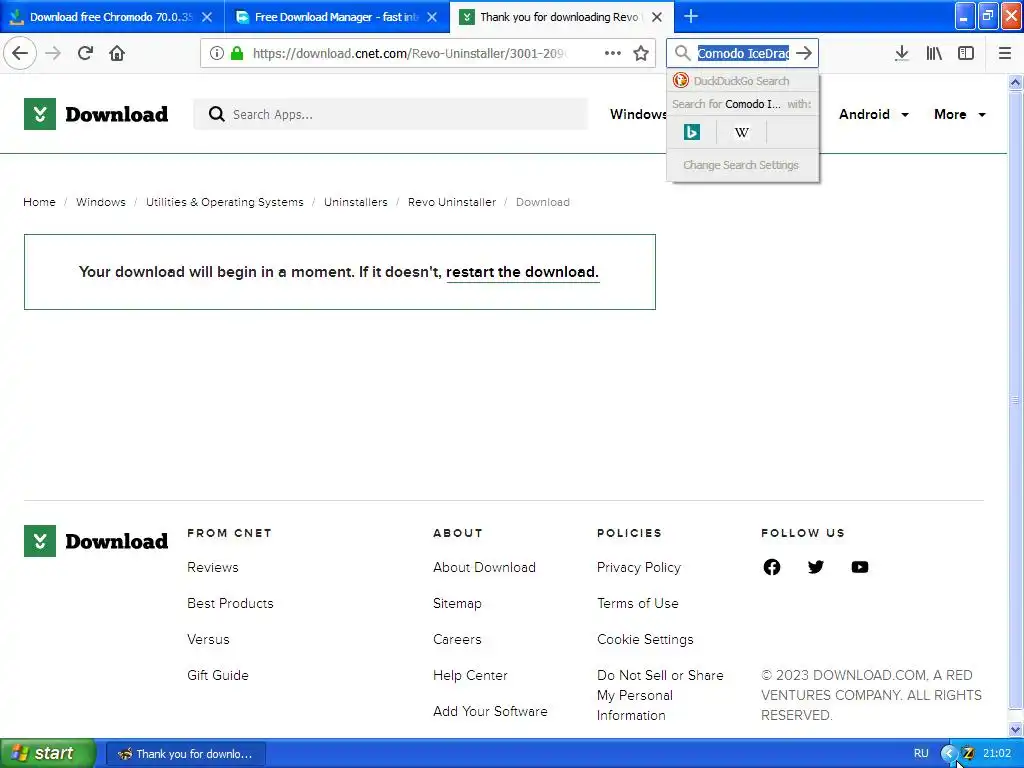Open the Reviews footer link
The height and width of the screenshot is (768, 1024).
pos(213,568)
